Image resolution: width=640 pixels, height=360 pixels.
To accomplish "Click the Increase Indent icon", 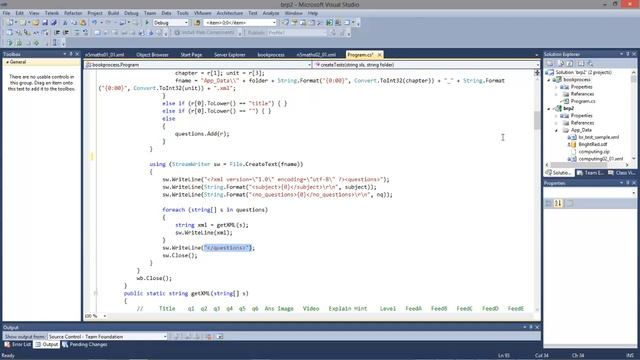I will 66,33.
